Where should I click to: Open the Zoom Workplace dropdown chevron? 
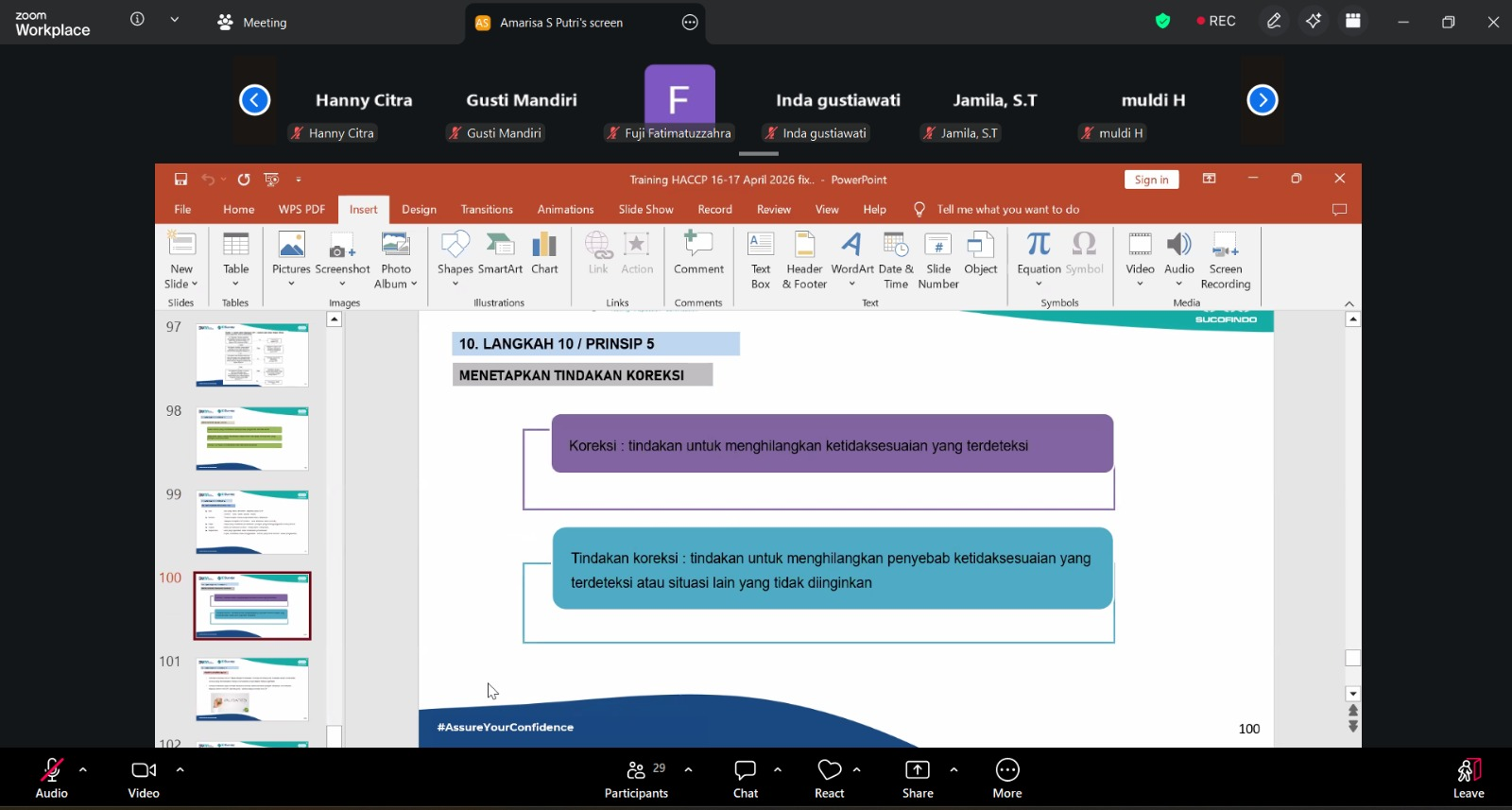click(175, 19)
